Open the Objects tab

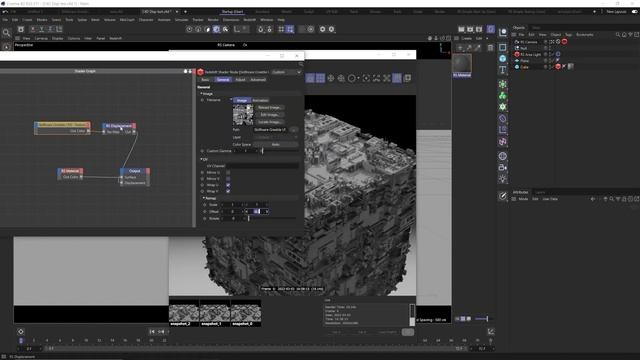tap(519, 28)
